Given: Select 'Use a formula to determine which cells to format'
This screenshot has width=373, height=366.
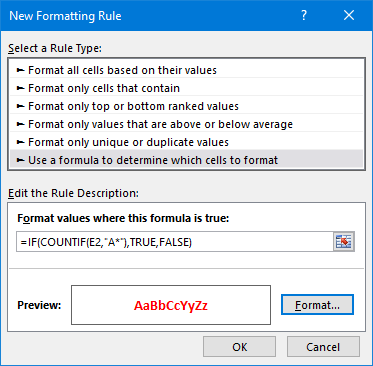Looking at the screenshot, I should (x=187, y=160).
